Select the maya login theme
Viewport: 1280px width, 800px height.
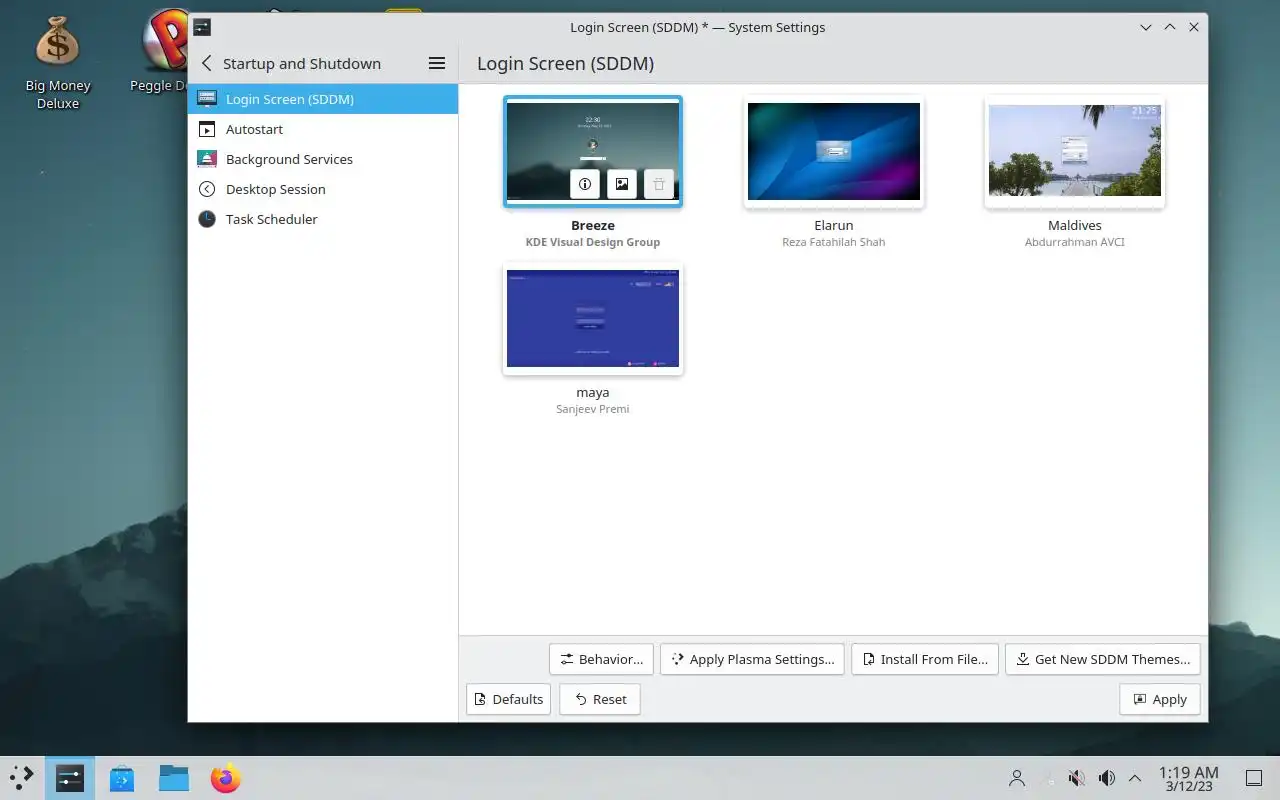[593, 318]
